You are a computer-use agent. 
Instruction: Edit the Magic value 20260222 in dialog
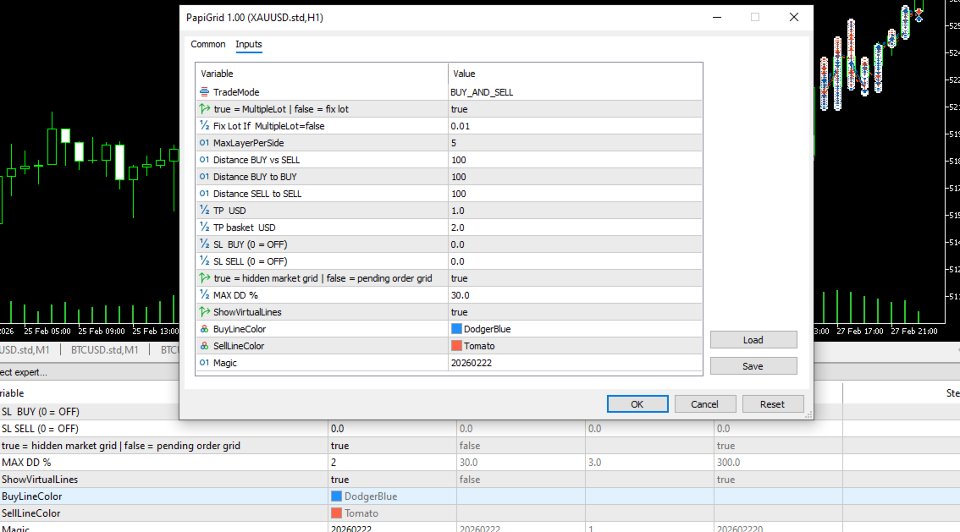[x=576, y=362]
